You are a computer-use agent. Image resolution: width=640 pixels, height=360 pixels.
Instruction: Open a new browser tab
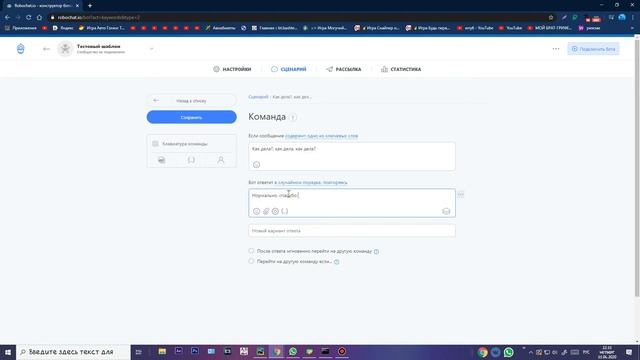[x=90, y=6]
